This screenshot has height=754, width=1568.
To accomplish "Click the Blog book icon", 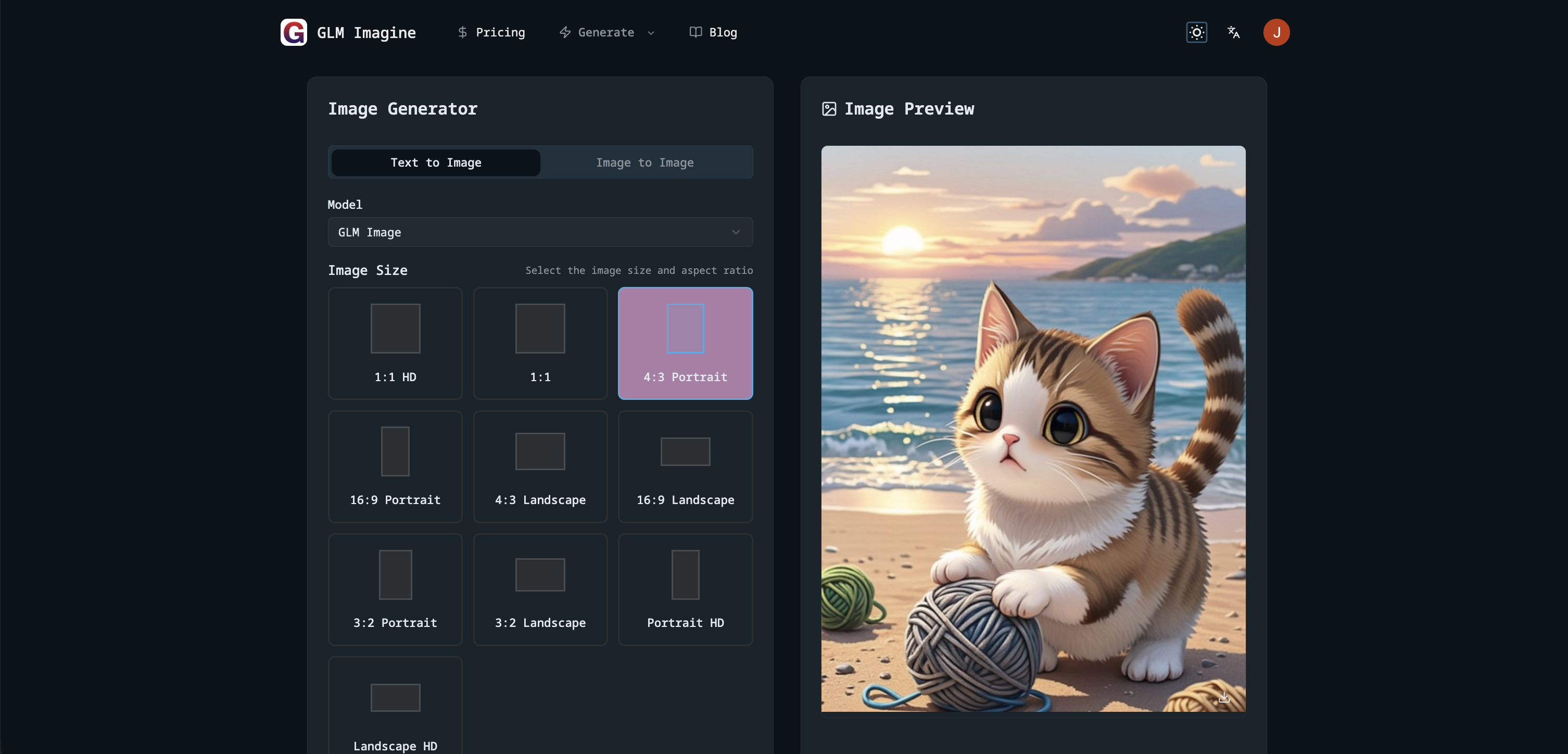I will coord(695,32).
